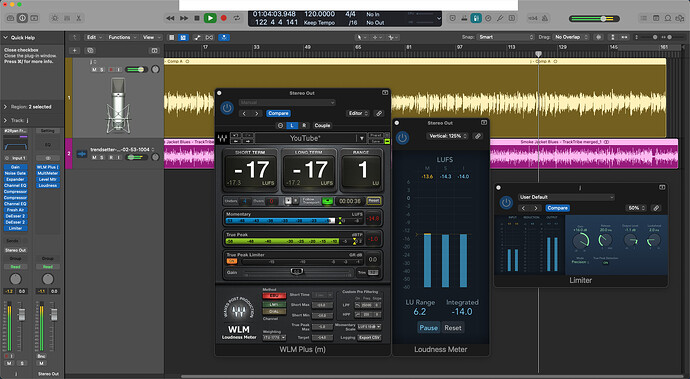Screen dimensions: 690x379
Task: Toggle power button of Loudness Meter plug-in
Action: click(x=402, y=138)
